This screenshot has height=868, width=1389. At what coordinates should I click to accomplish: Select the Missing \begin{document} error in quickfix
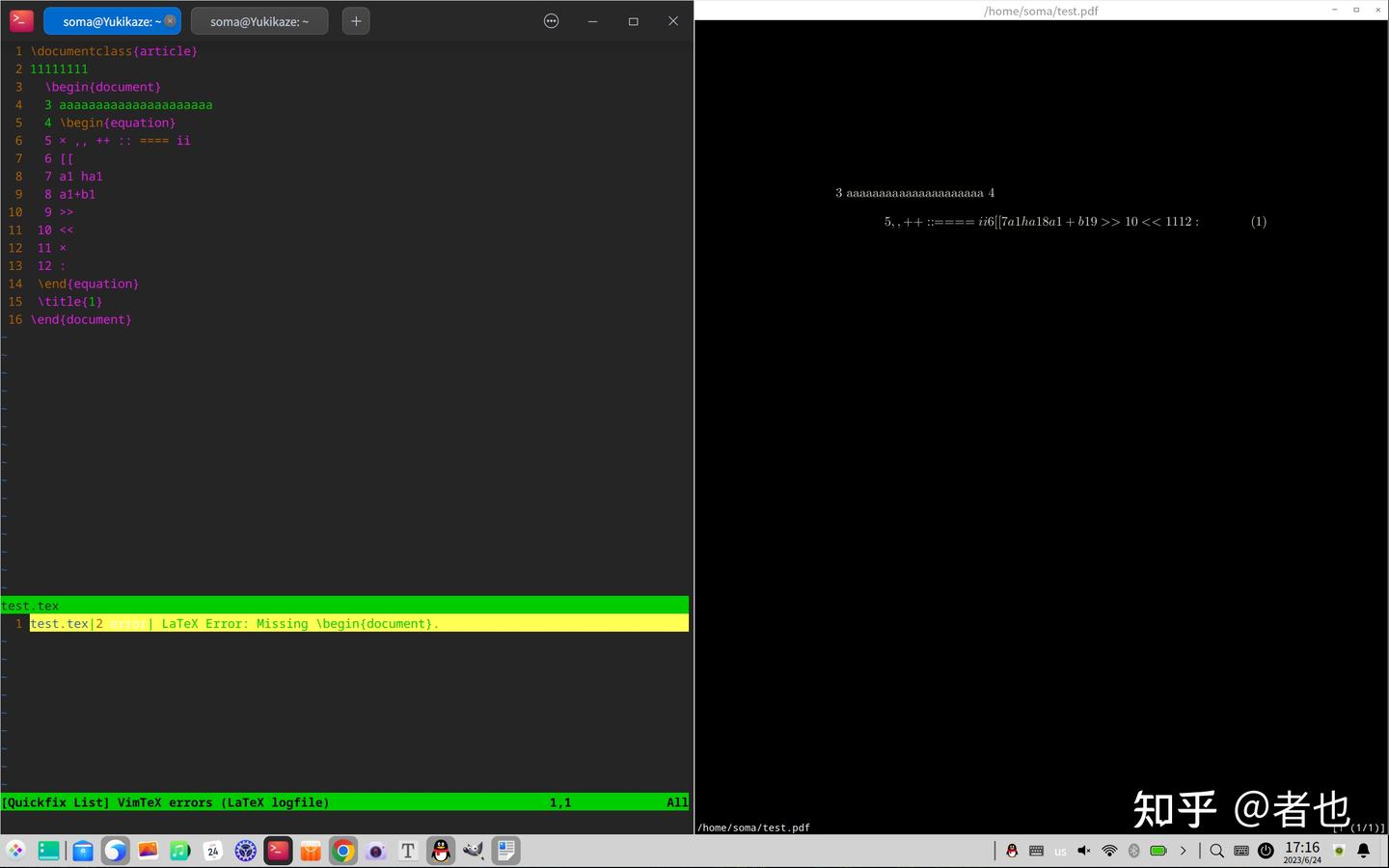tap(344, 624)
